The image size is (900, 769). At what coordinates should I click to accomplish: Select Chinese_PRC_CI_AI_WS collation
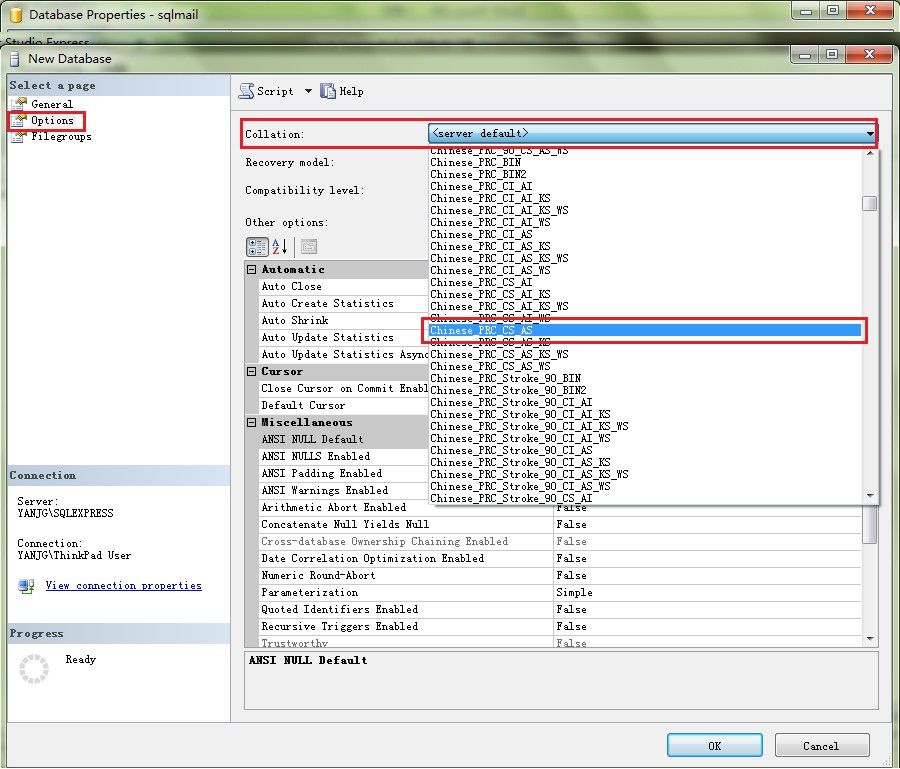pos(490,223)
